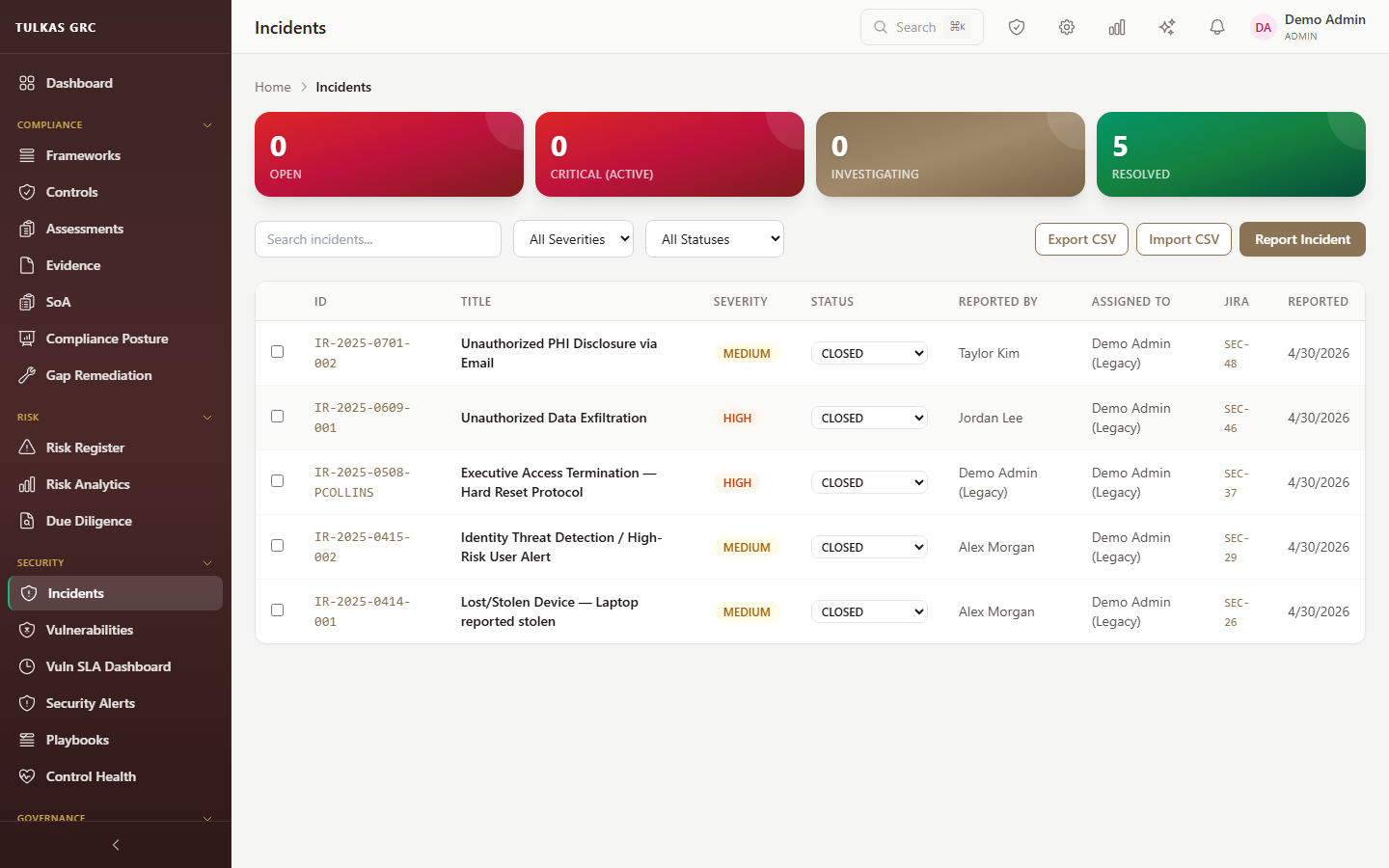Open the notifications bell icon
The image size is (1389, 868).
coord(1217,27)
